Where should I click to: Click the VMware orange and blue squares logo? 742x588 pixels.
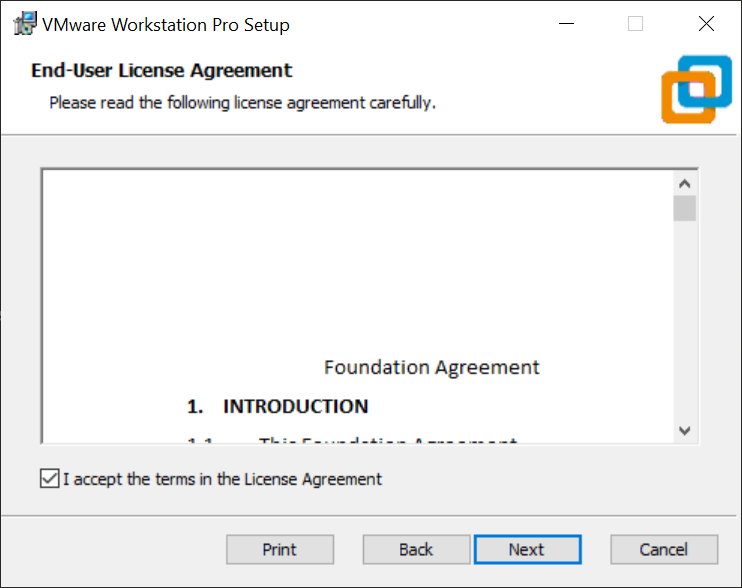697,89
